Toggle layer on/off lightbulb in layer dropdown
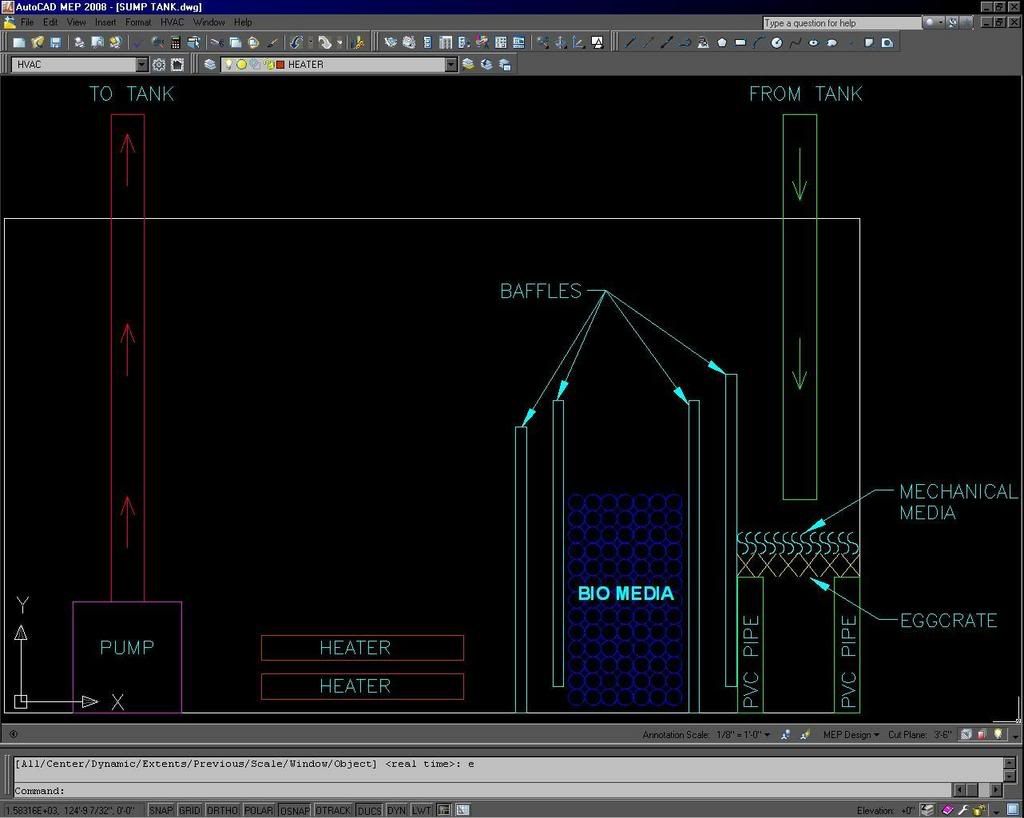The width and height of the screenshot is (1024, 818). click(228, 65)
